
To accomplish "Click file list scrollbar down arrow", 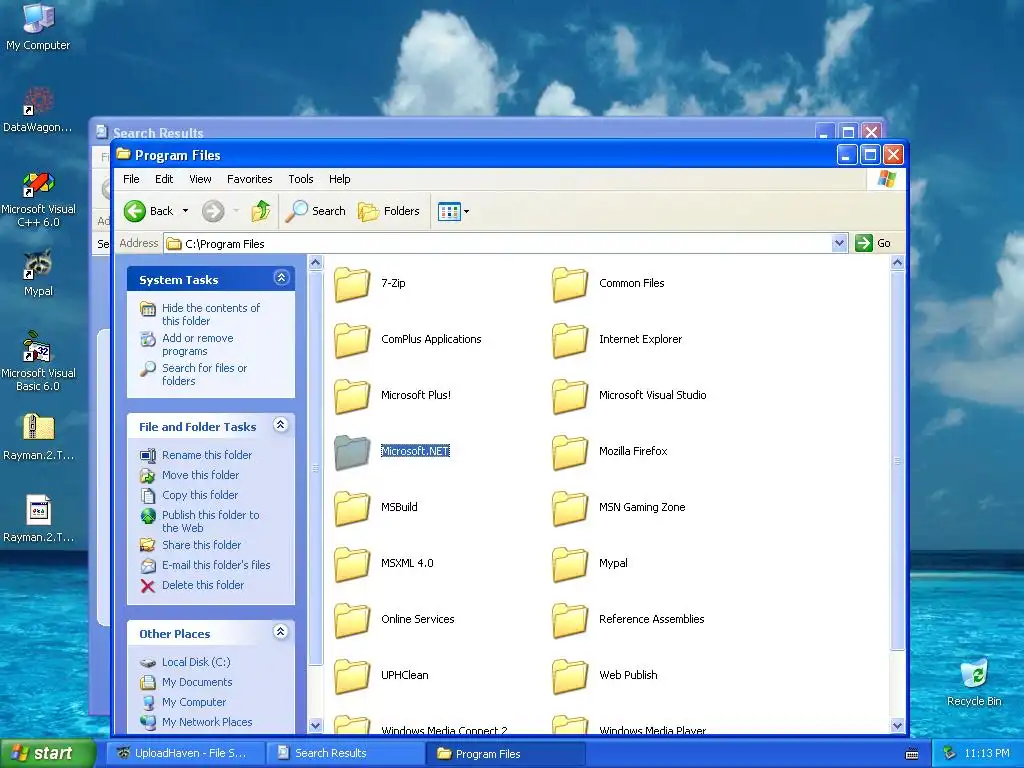I will tap(897, 725).
